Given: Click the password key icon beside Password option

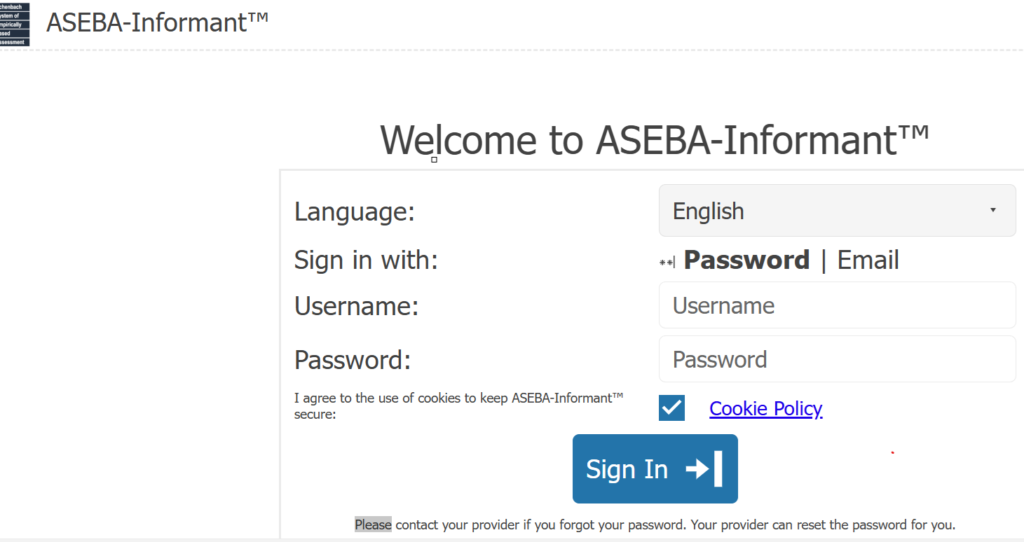Looking at the screenshot, I should 667,262.
